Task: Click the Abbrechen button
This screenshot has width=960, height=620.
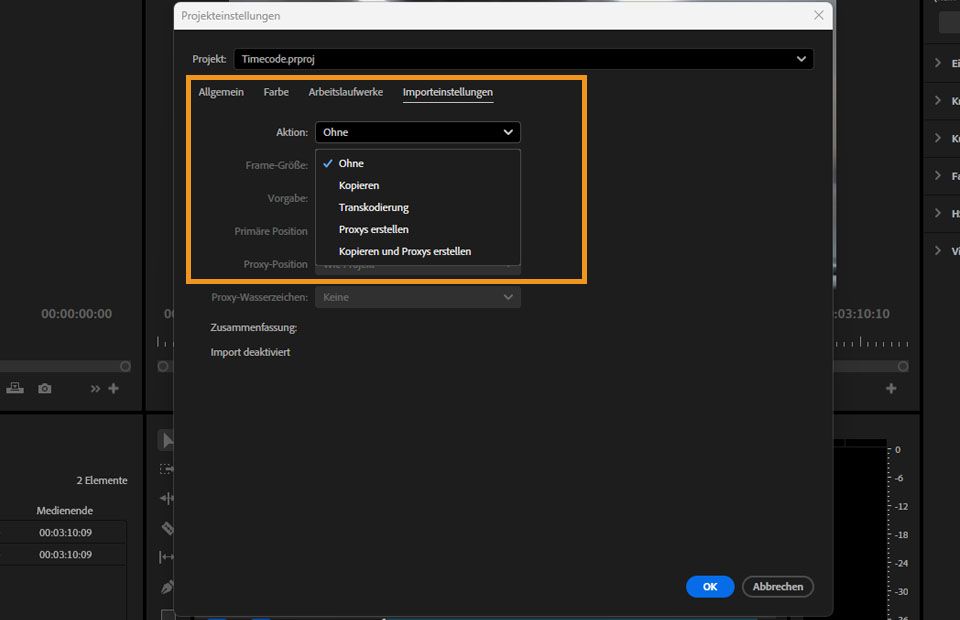Action: coord(778,586)
